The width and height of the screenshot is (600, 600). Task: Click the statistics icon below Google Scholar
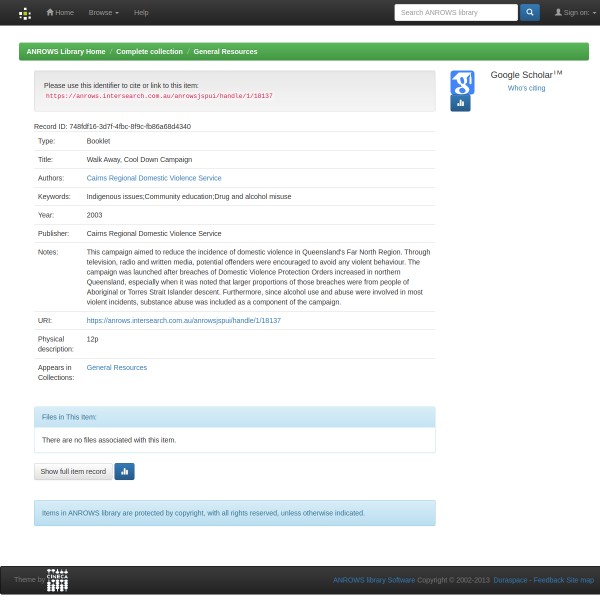[x=460, y=103]
